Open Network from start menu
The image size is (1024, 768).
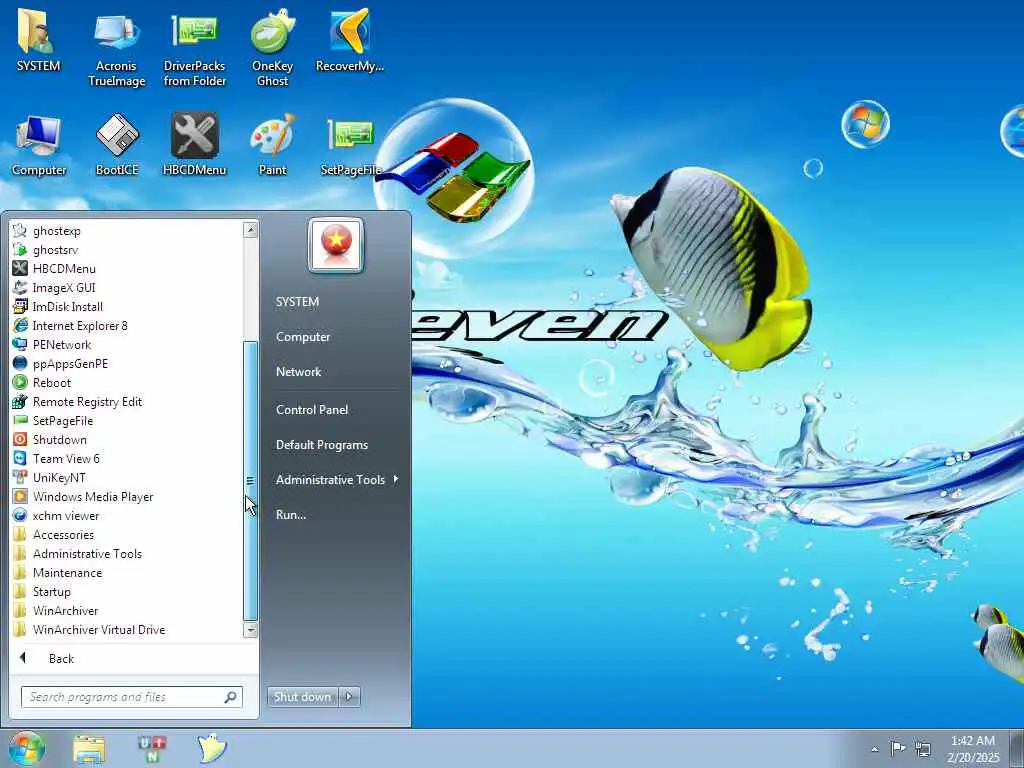tap(298, 372)
